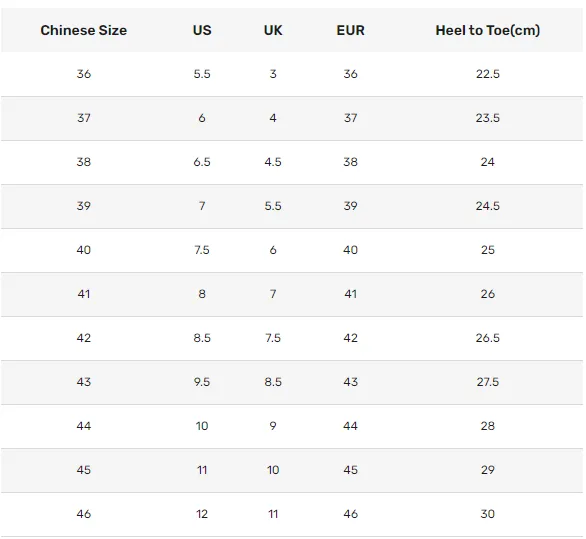Click US size 12 cell
Image resolution: width=586 pixels, height=539 pixels.
coord(202,514)
